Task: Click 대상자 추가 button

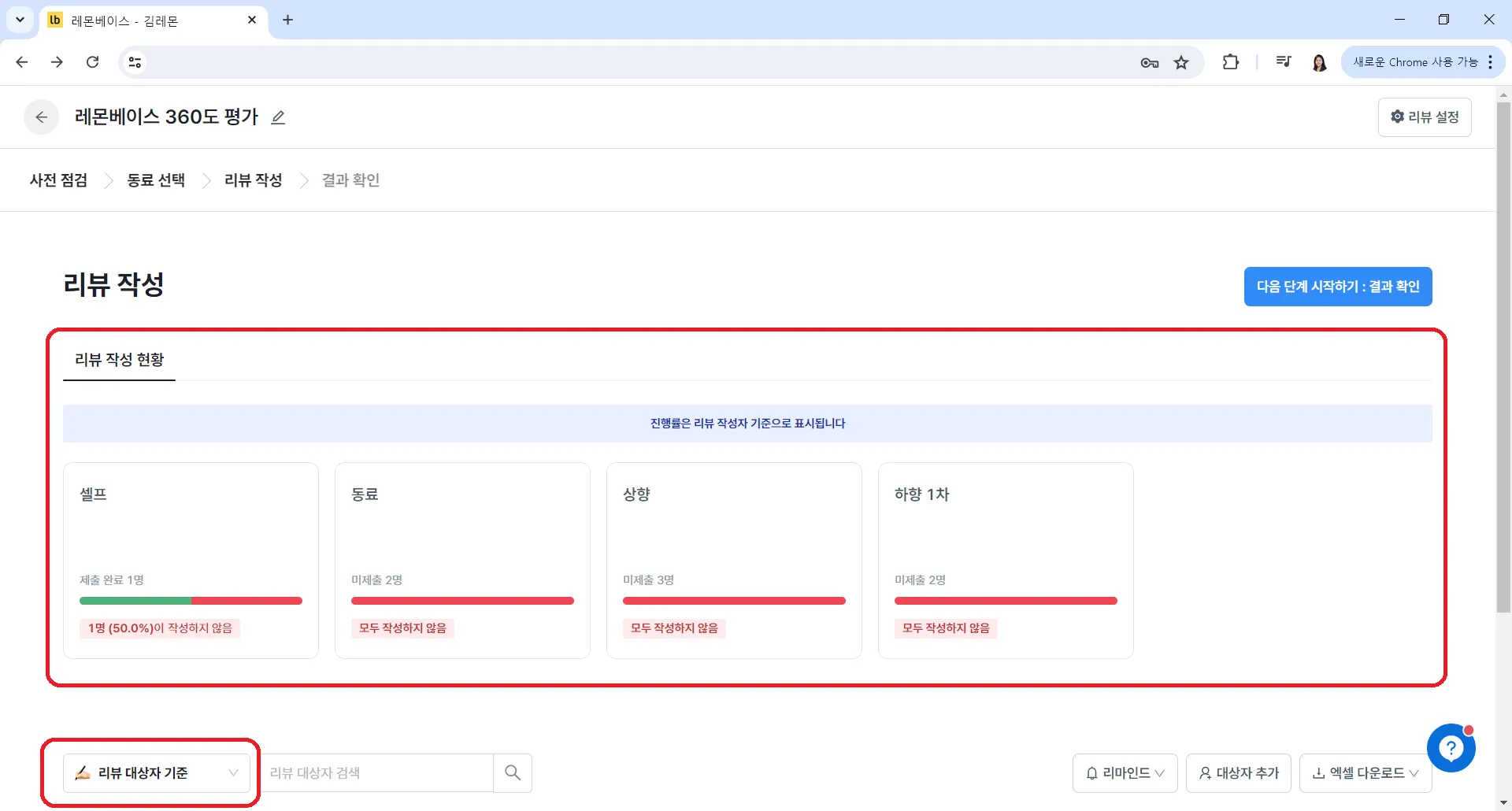Action: pos(1238,773)
